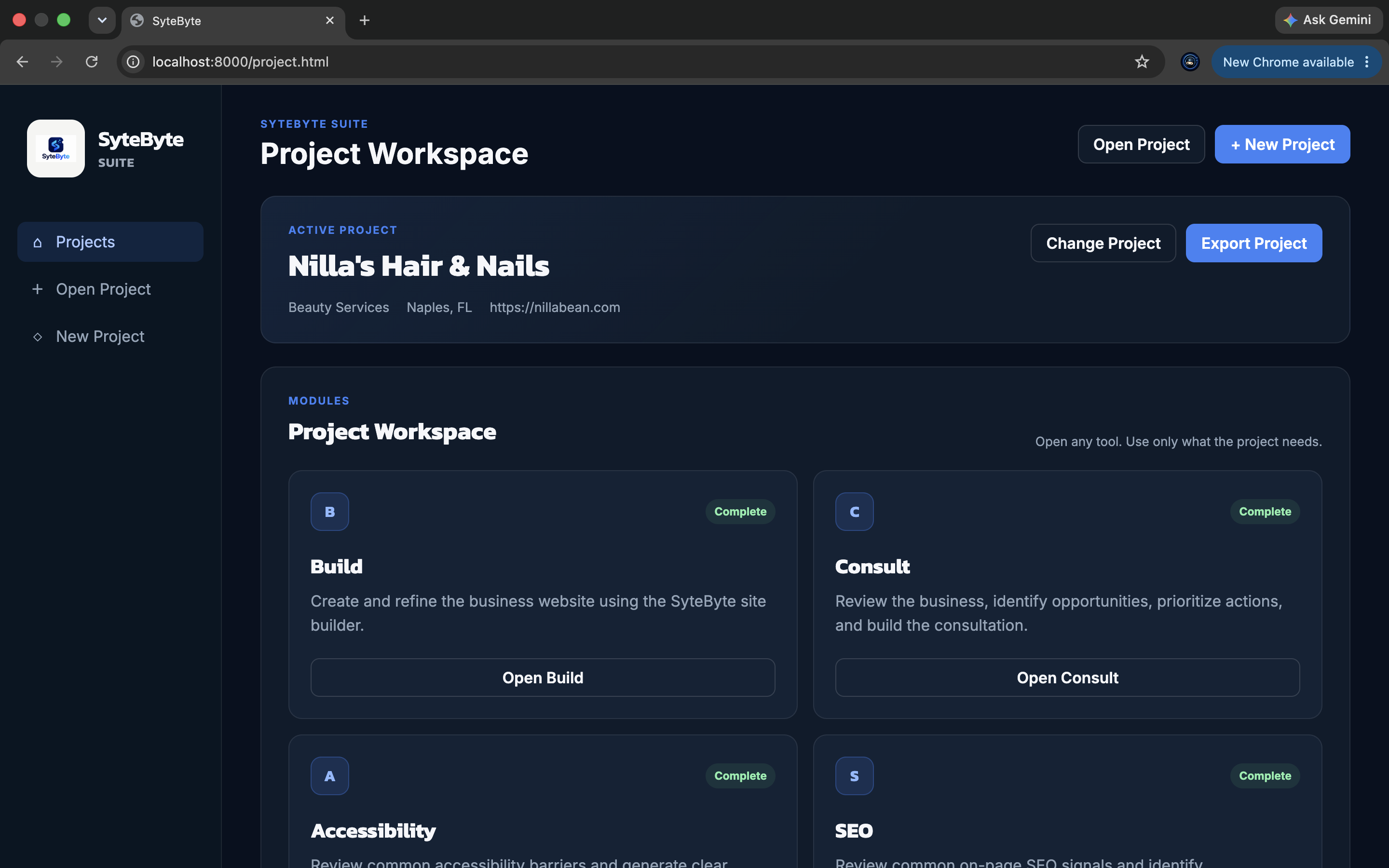Viewport: 1389px width, 868px height.
Task: Click the SYTEBYTE SUITE label
Action: point(314,124)
